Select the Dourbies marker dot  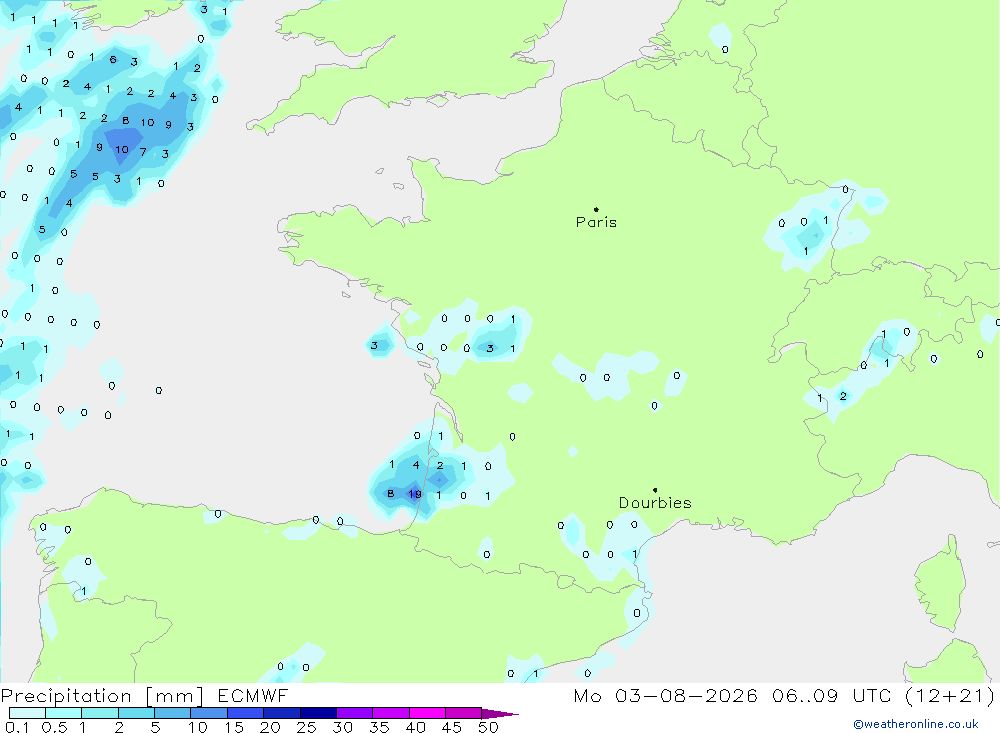(655, 490)
